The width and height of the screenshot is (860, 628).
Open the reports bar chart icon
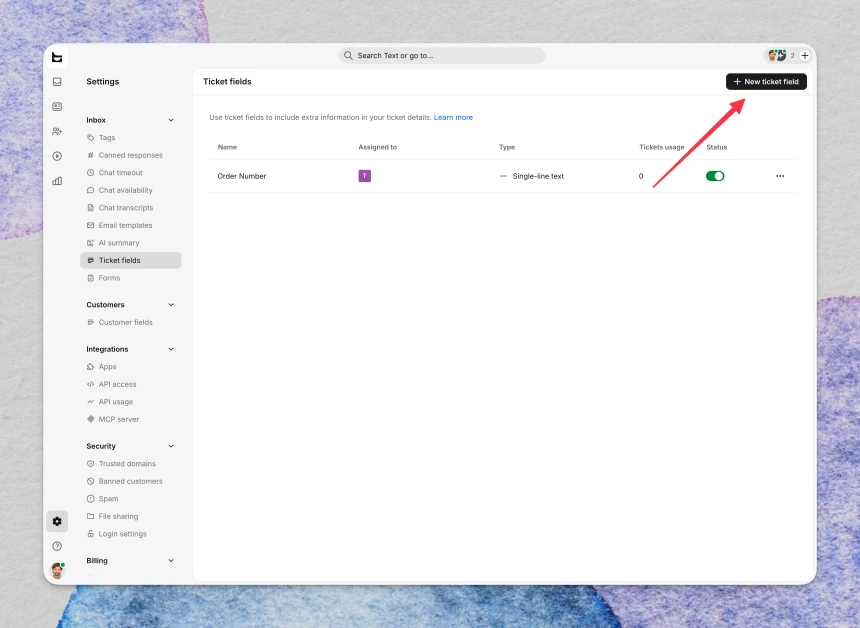57,181
